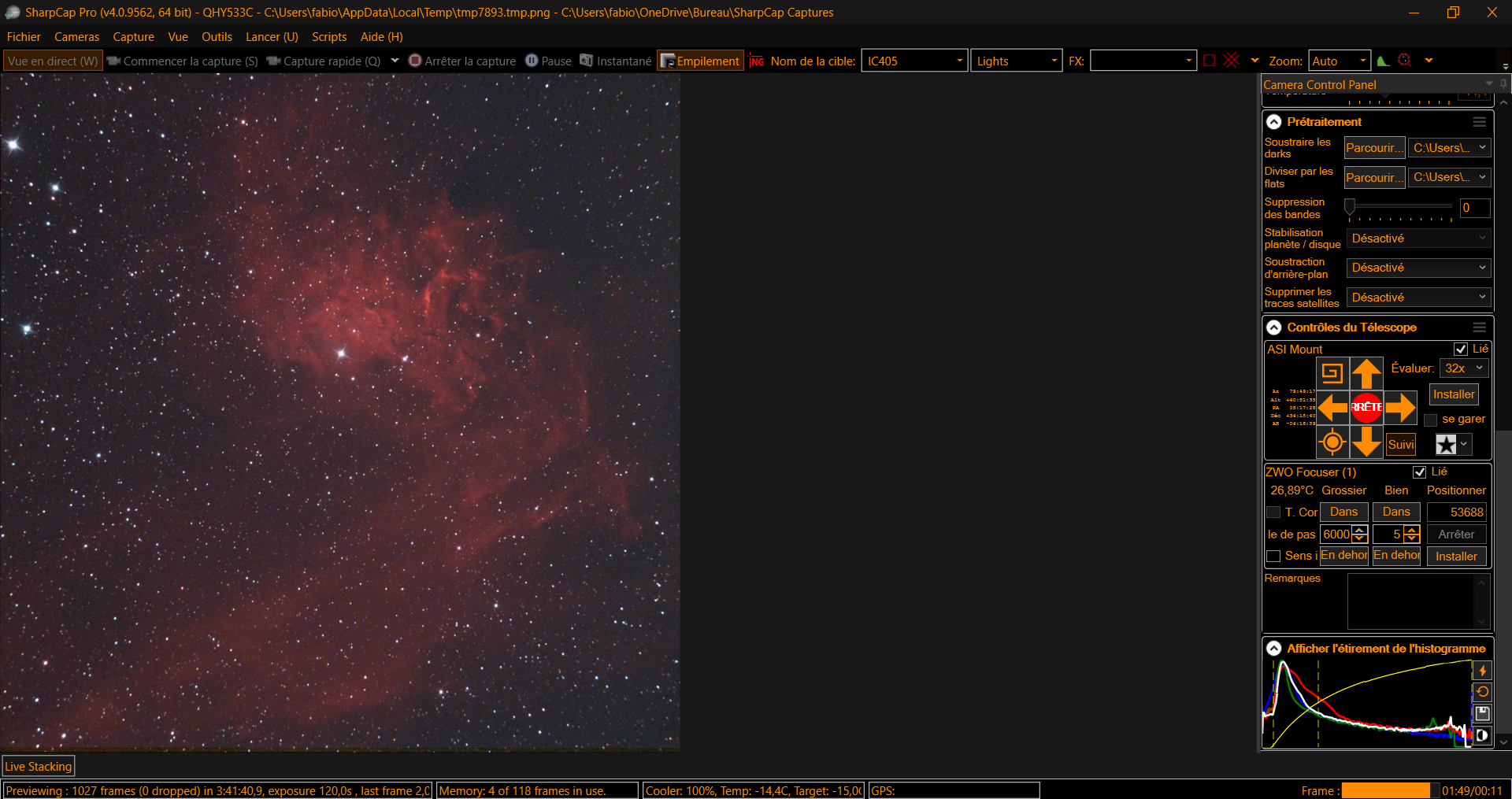Click the red NG icon before target name
The height and width of the screenshot is (799, 1512).
pos(756,61)
